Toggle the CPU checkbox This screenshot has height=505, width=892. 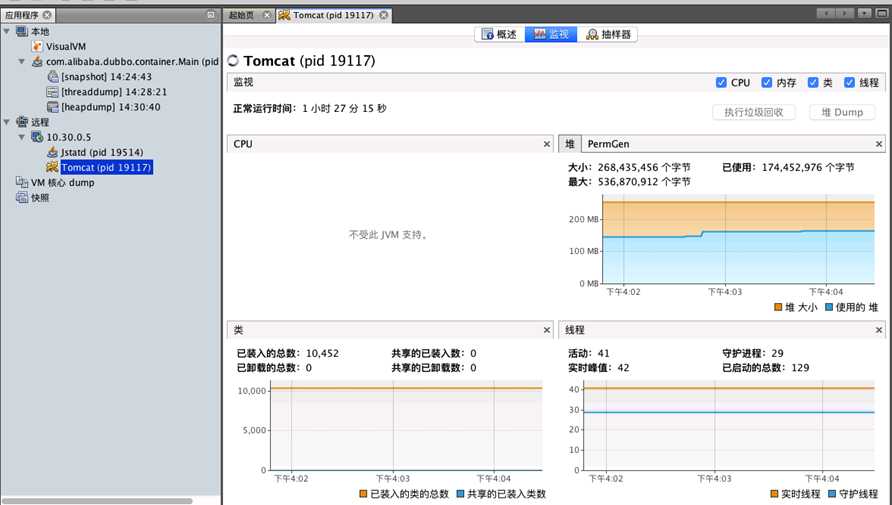[x=721, y=82]
